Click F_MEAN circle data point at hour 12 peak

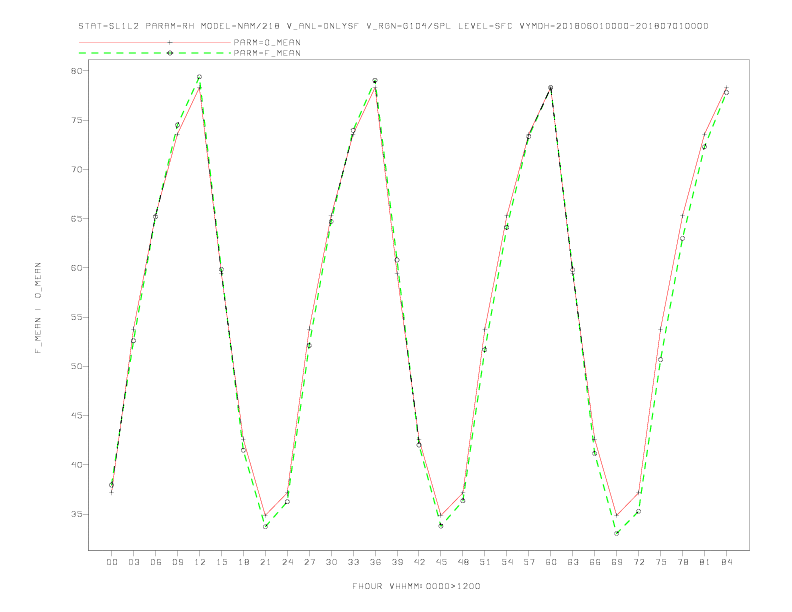coord(200,77)
